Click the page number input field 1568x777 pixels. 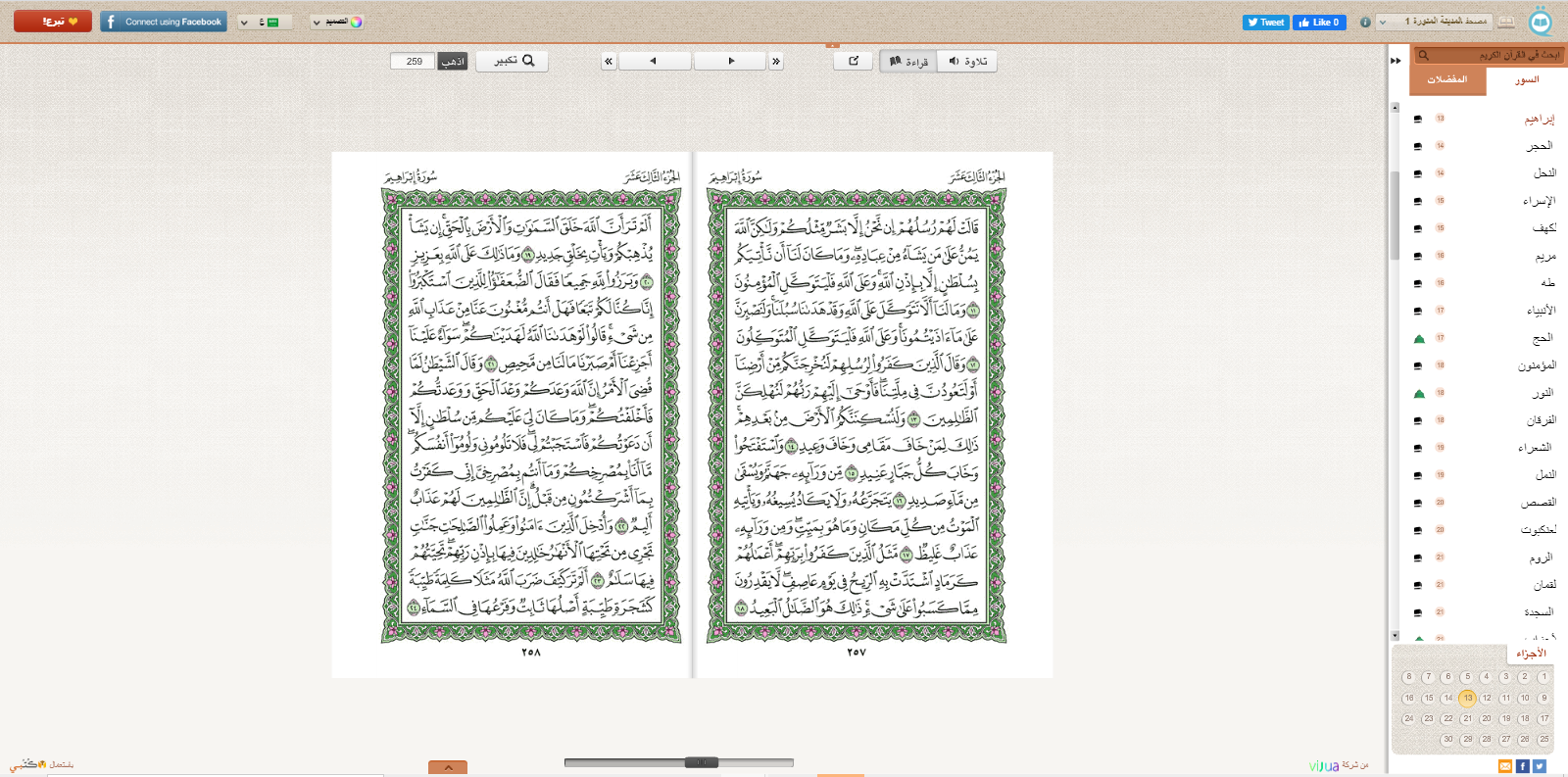tap(414, 61)
